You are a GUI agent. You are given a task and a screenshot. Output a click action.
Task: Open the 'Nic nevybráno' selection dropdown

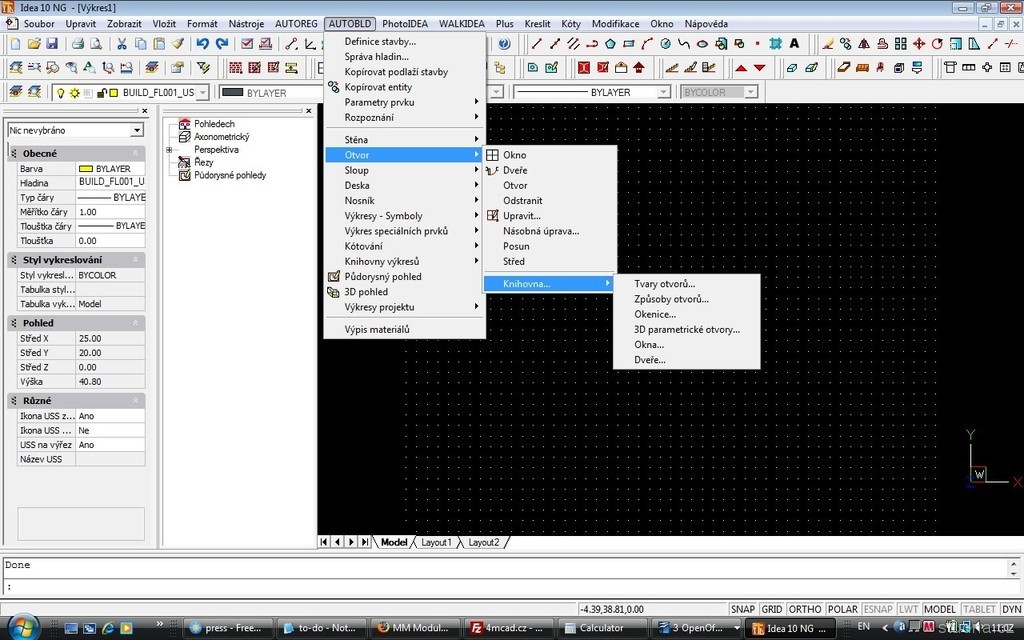click(137, 130)
